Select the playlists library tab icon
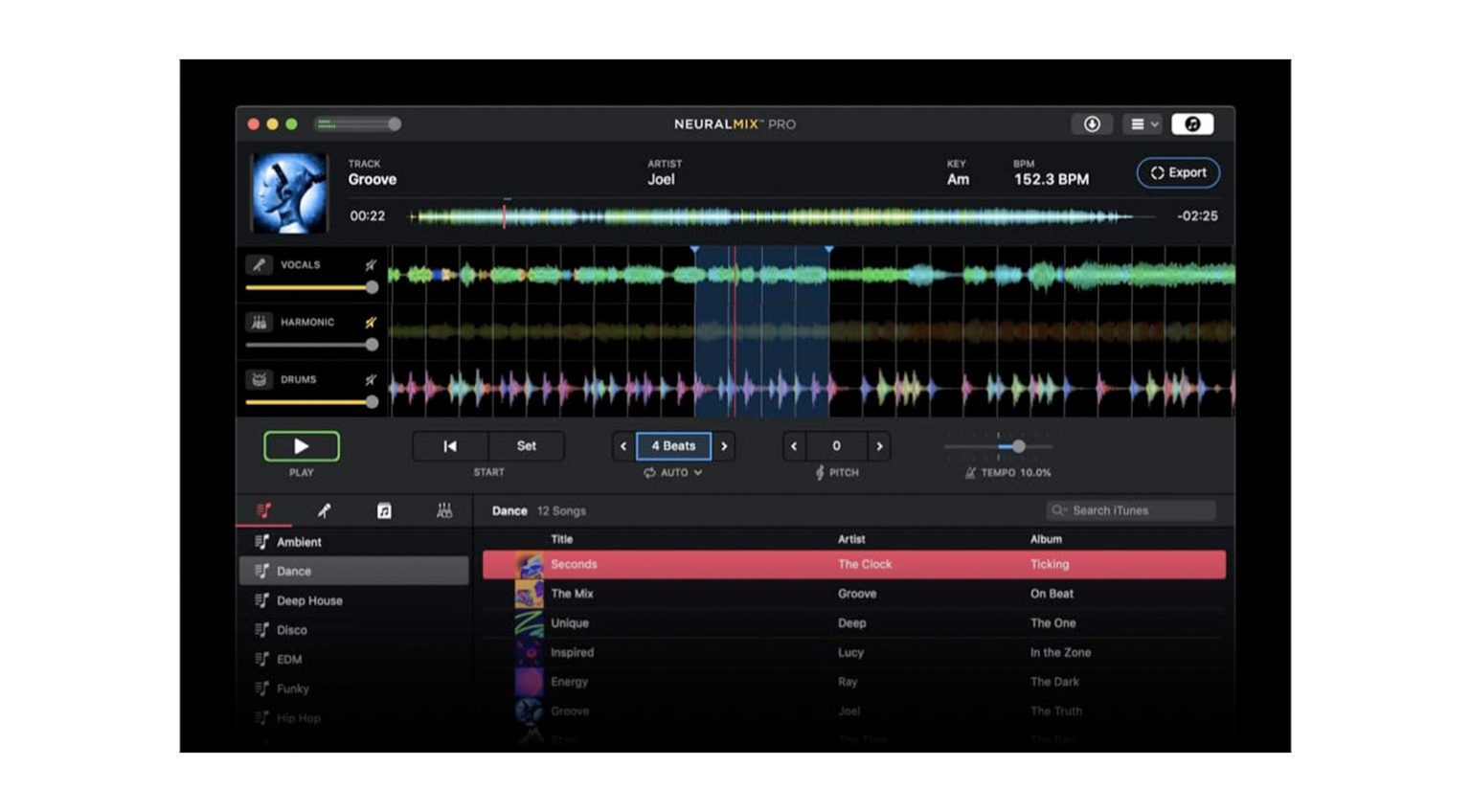This screenshot has width=1471, height=812. point(264,510)
